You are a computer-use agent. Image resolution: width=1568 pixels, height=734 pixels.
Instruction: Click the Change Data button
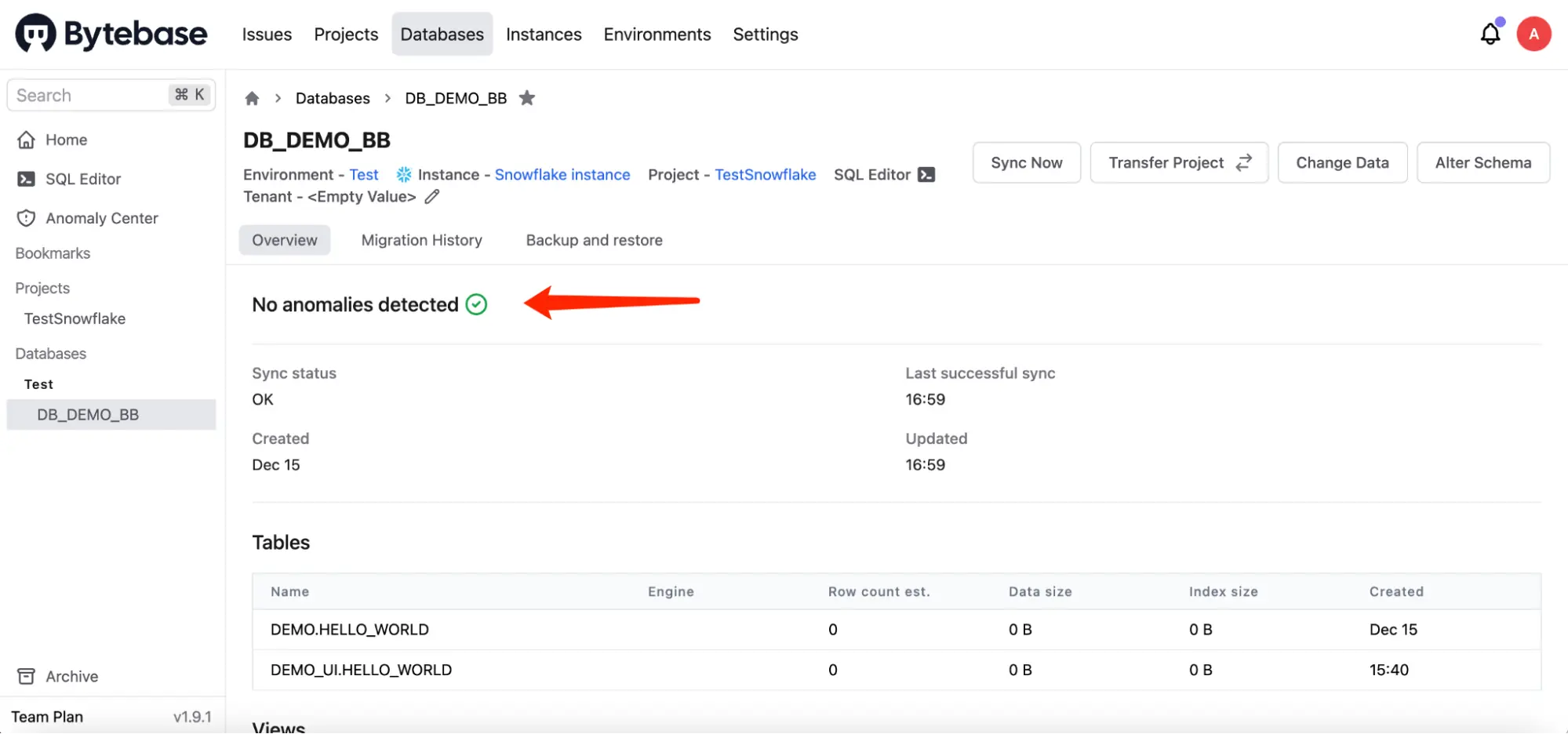(x=1342, y=162)
